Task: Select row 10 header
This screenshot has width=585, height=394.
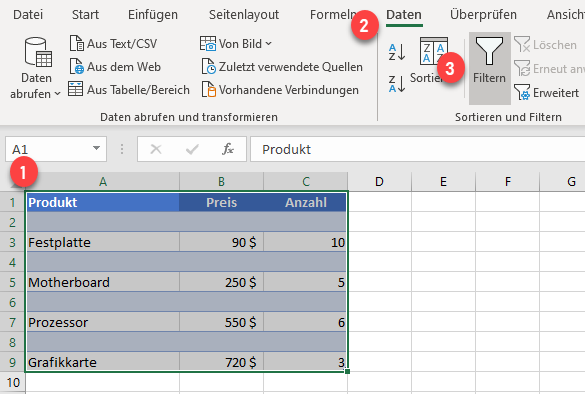Action: (x=12, y=382)
